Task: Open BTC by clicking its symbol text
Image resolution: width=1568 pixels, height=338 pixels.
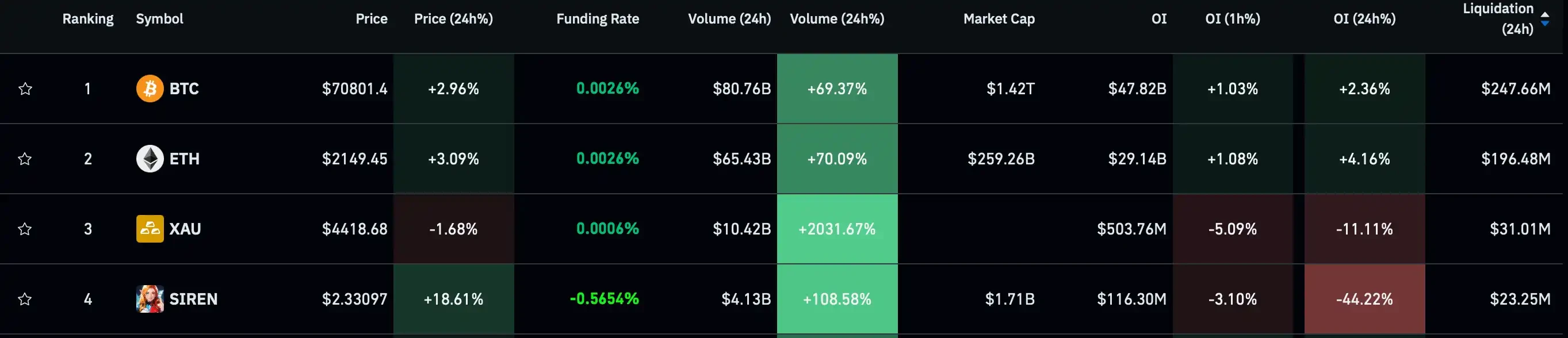Action: [x=184, y=89]
